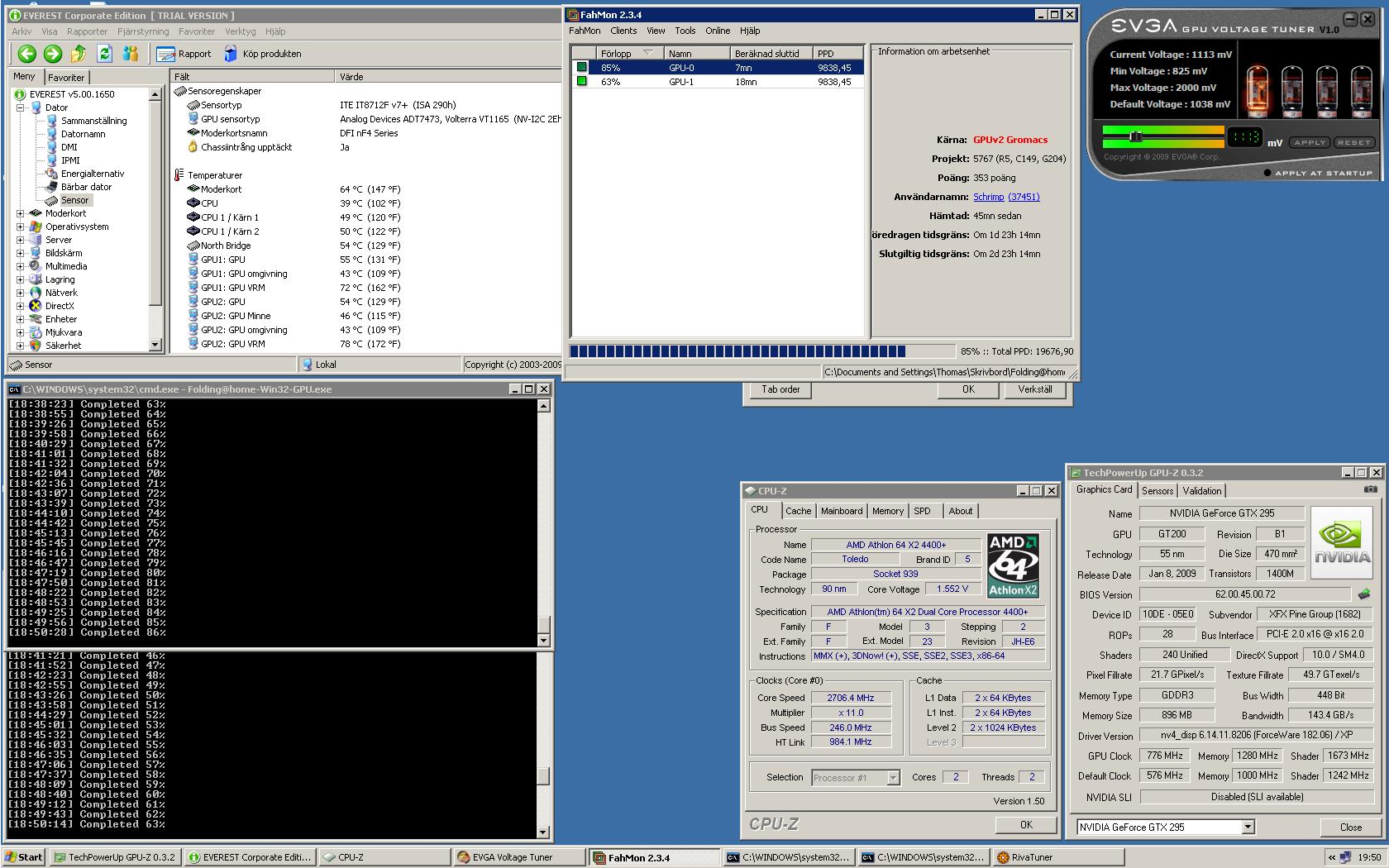Screen dimensions: 1389x868
Task: Expand the Säkerhet tree node in EVEREST
Action: pyautogui.click(x=20, y=346)
